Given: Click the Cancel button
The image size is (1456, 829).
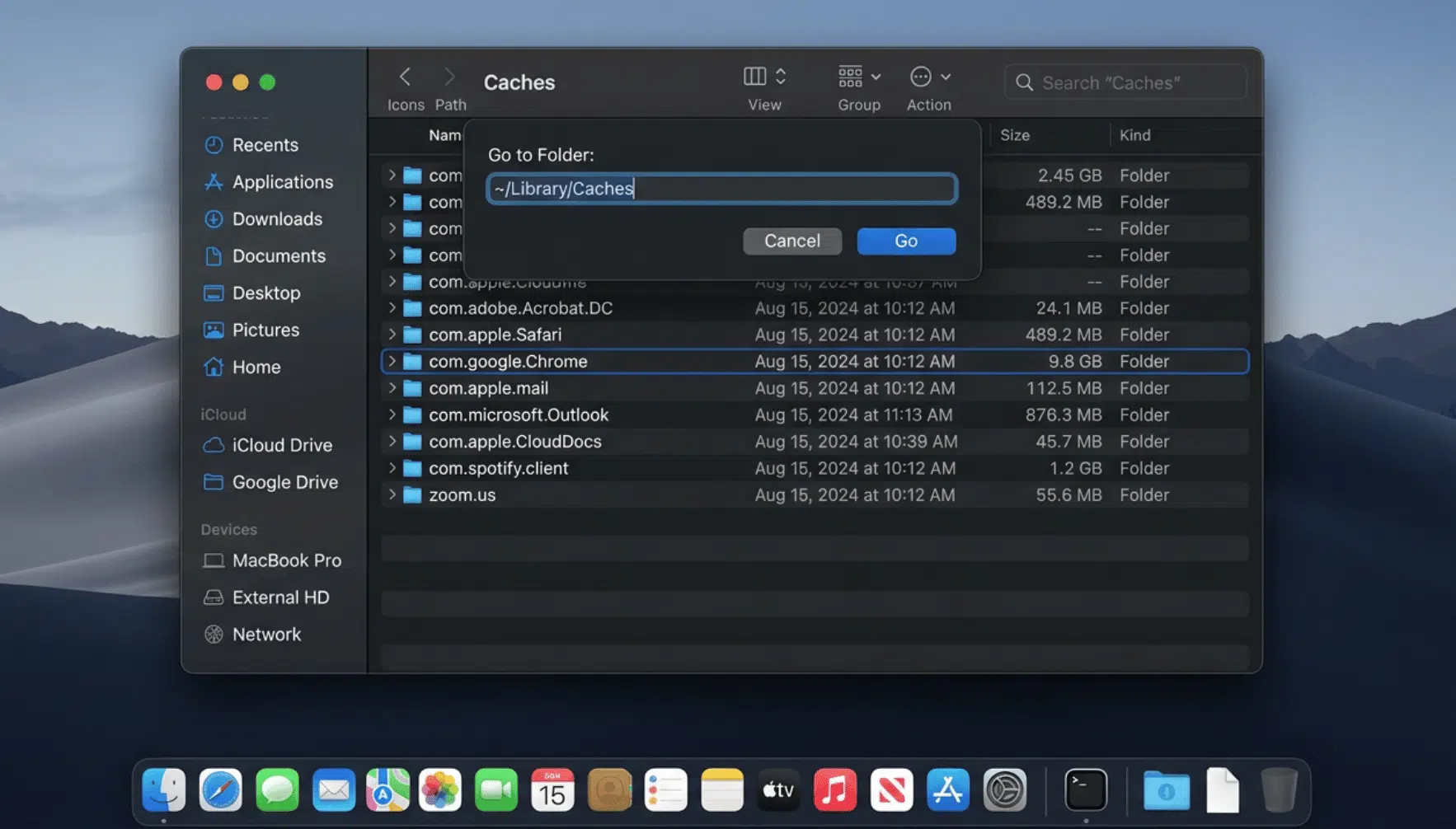Looking at the screenshot, I should (792, 241).
